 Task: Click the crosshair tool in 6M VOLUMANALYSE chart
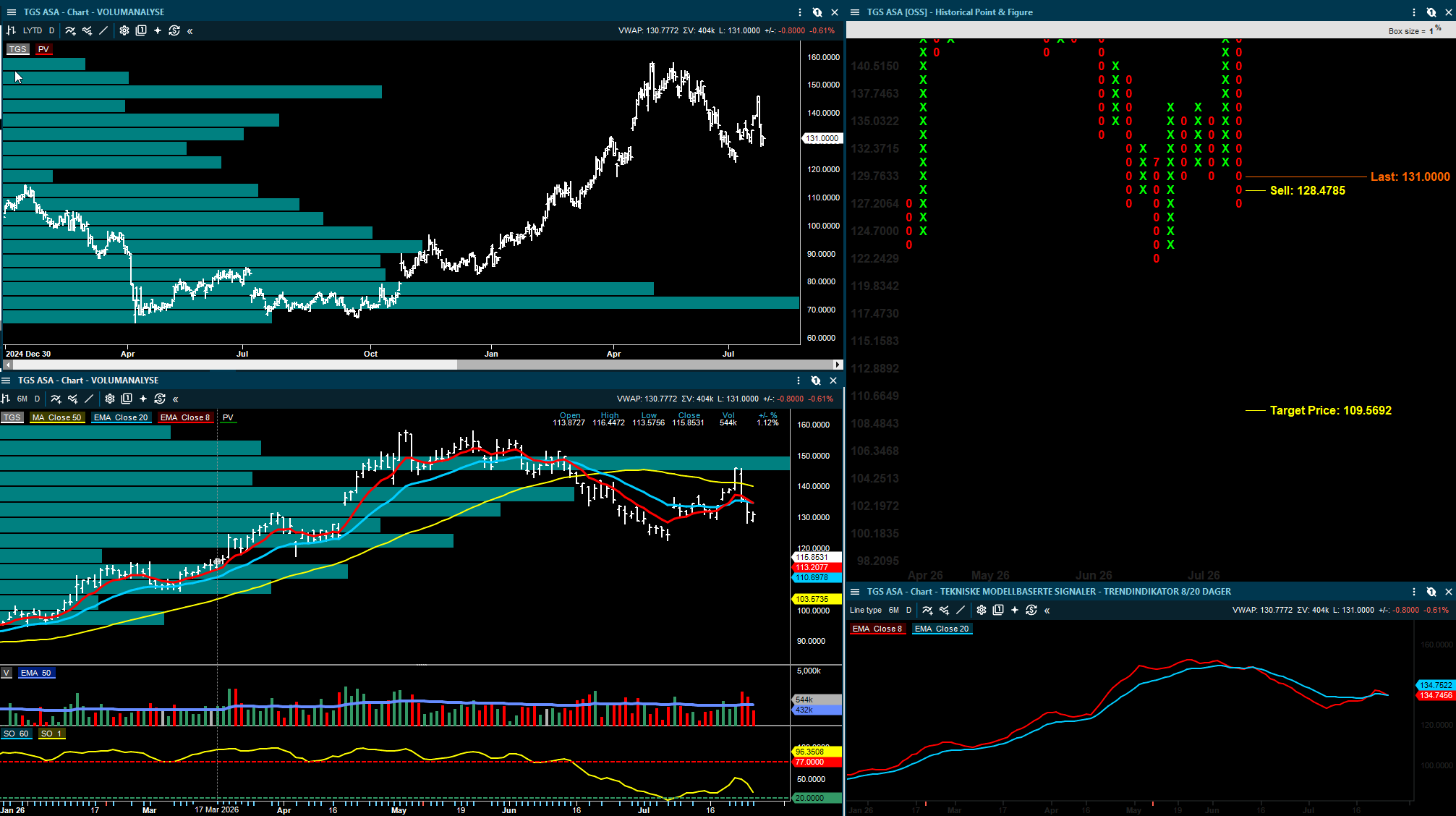pos(143,399)
